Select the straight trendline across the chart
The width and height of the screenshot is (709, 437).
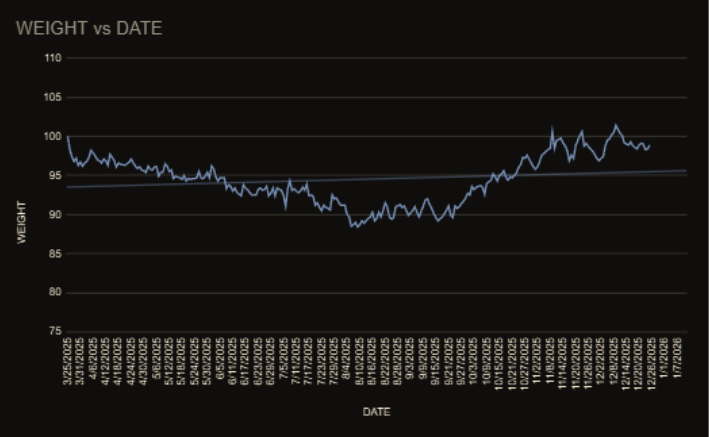tap(376, 179)
